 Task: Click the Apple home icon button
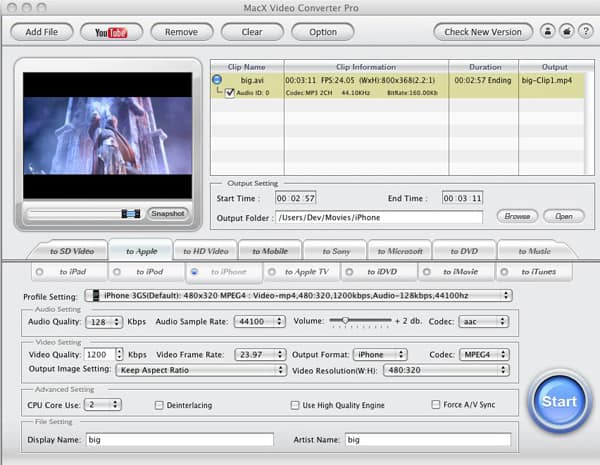(x=567, y=31)
